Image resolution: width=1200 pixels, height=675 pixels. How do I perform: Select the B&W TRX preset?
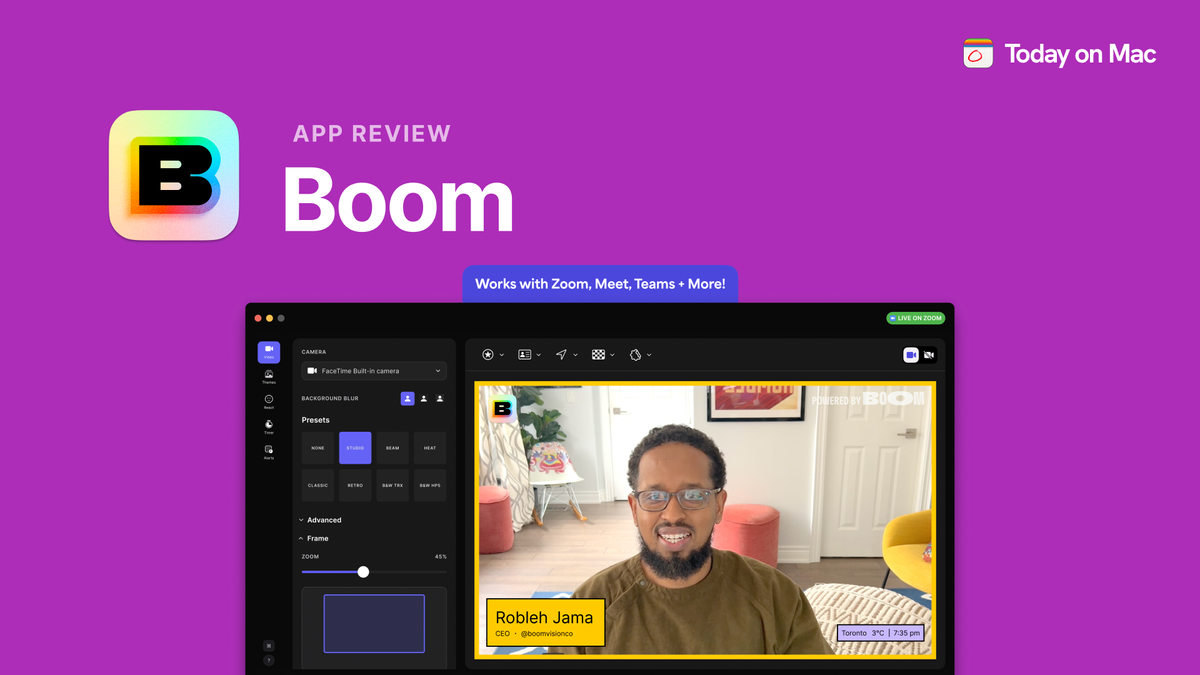[393, 485]
